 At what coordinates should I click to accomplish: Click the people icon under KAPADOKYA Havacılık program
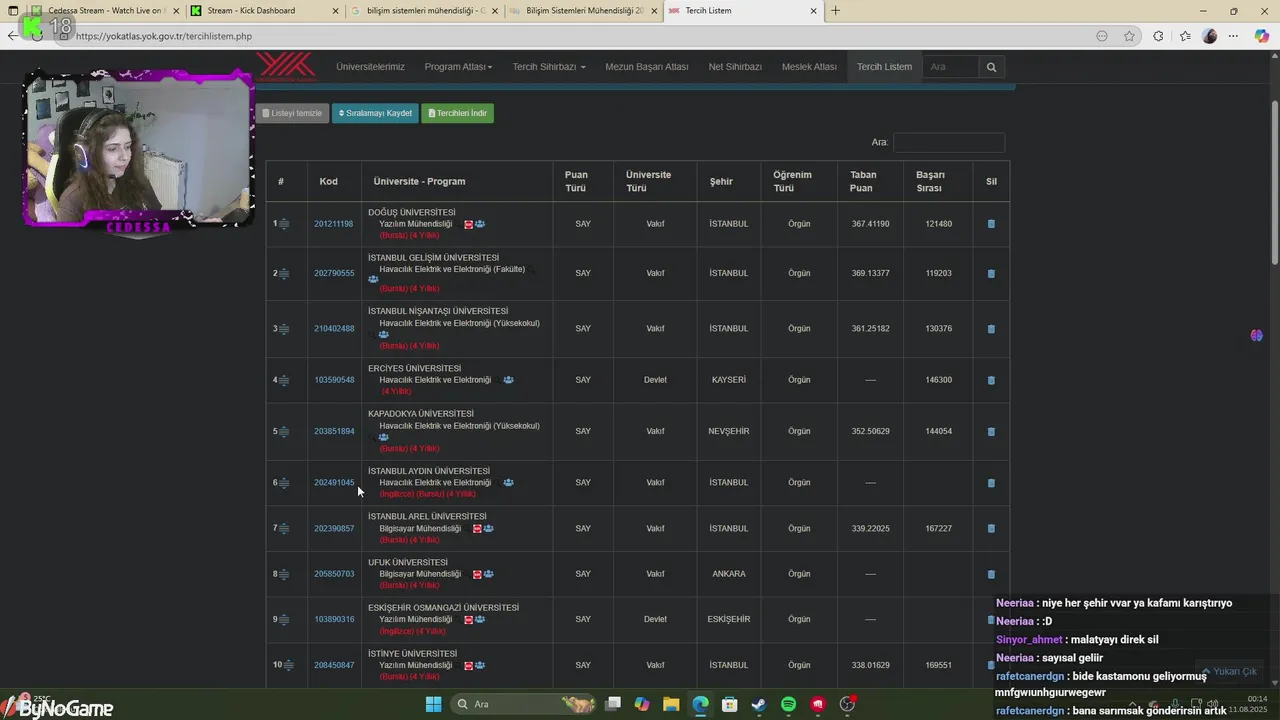pyautogui.click(x=383, y=437)
